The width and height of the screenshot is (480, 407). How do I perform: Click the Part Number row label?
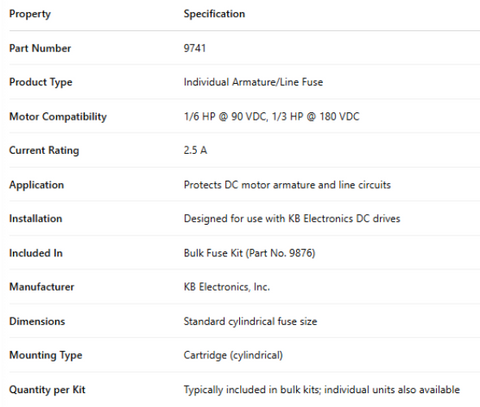coord(40,48)
